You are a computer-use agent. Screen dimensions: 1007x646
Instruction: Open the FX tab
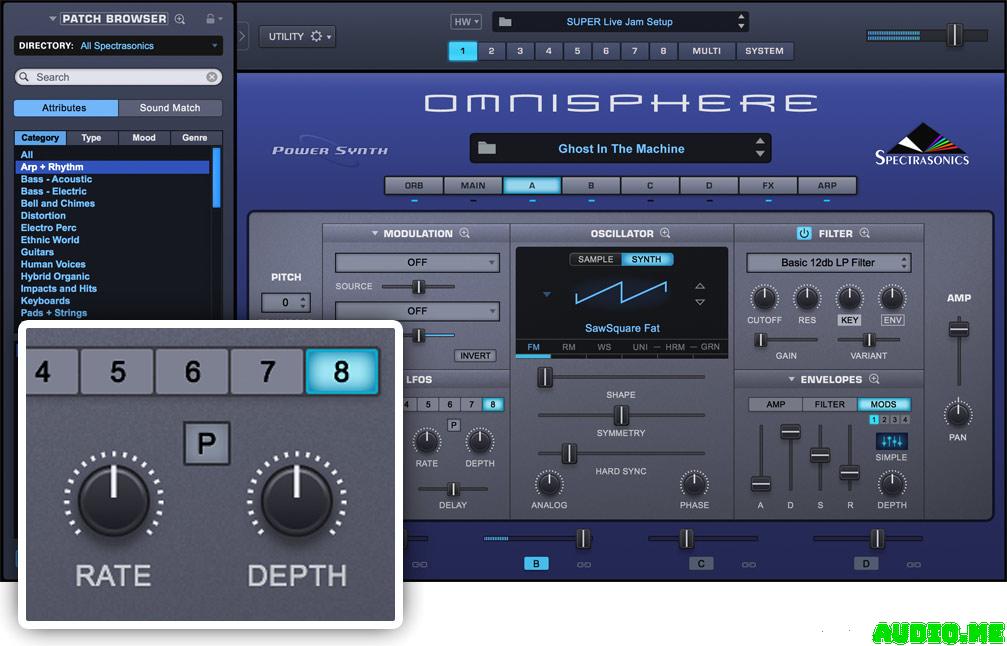pyautogui.click(x=768, y=186)
